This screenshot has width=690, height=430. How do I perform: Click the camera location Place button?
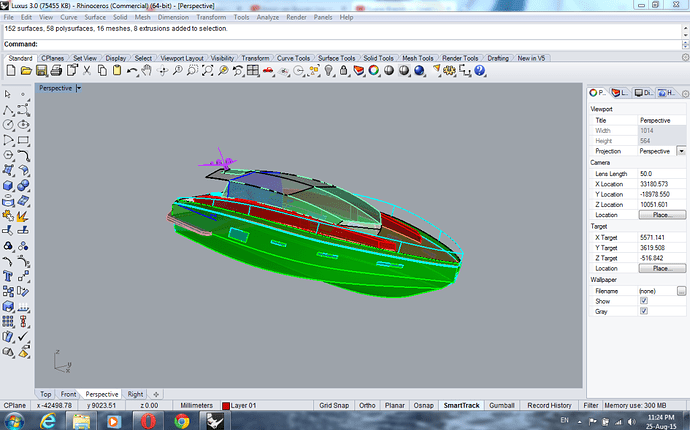tap(661, 215)
